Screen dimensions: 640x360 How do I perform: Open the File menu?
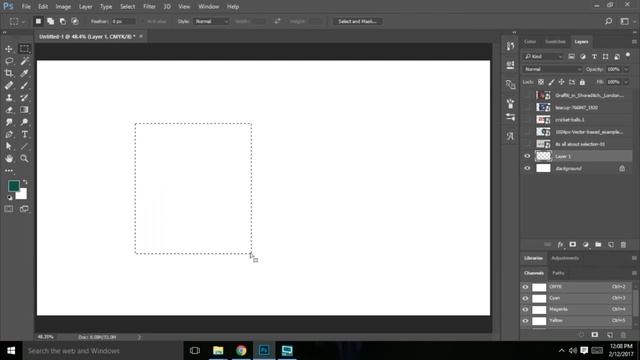point(26,7)
